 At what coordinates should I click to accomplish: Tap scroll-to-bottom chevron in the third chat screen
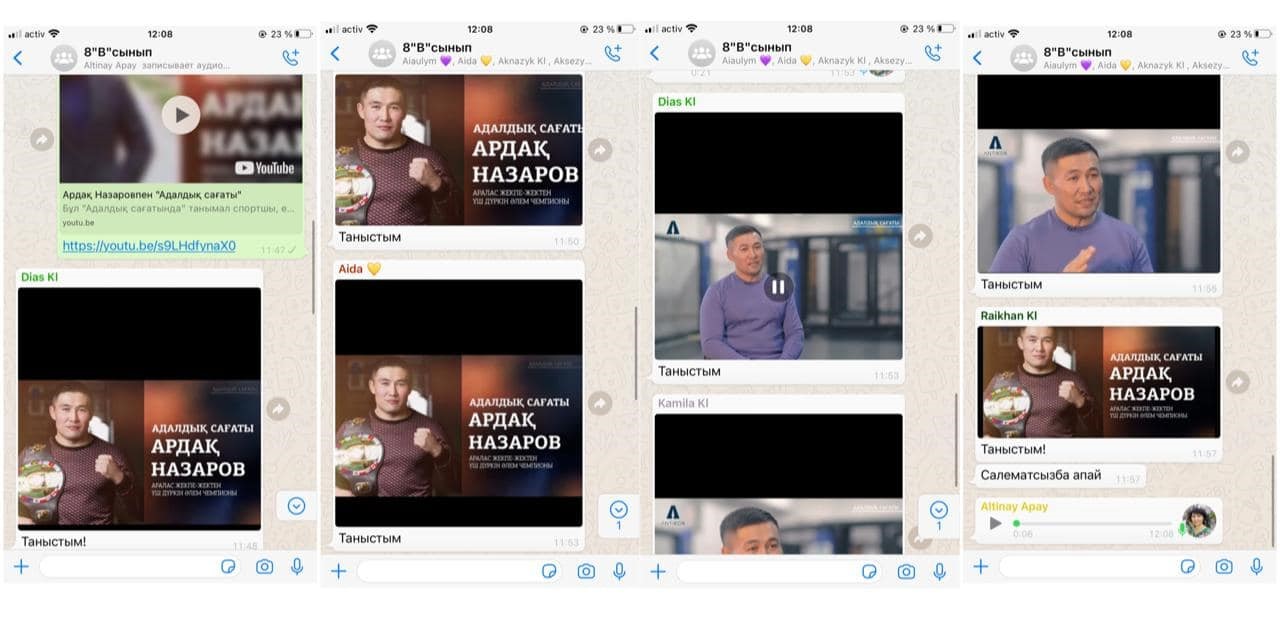[938, 509]
